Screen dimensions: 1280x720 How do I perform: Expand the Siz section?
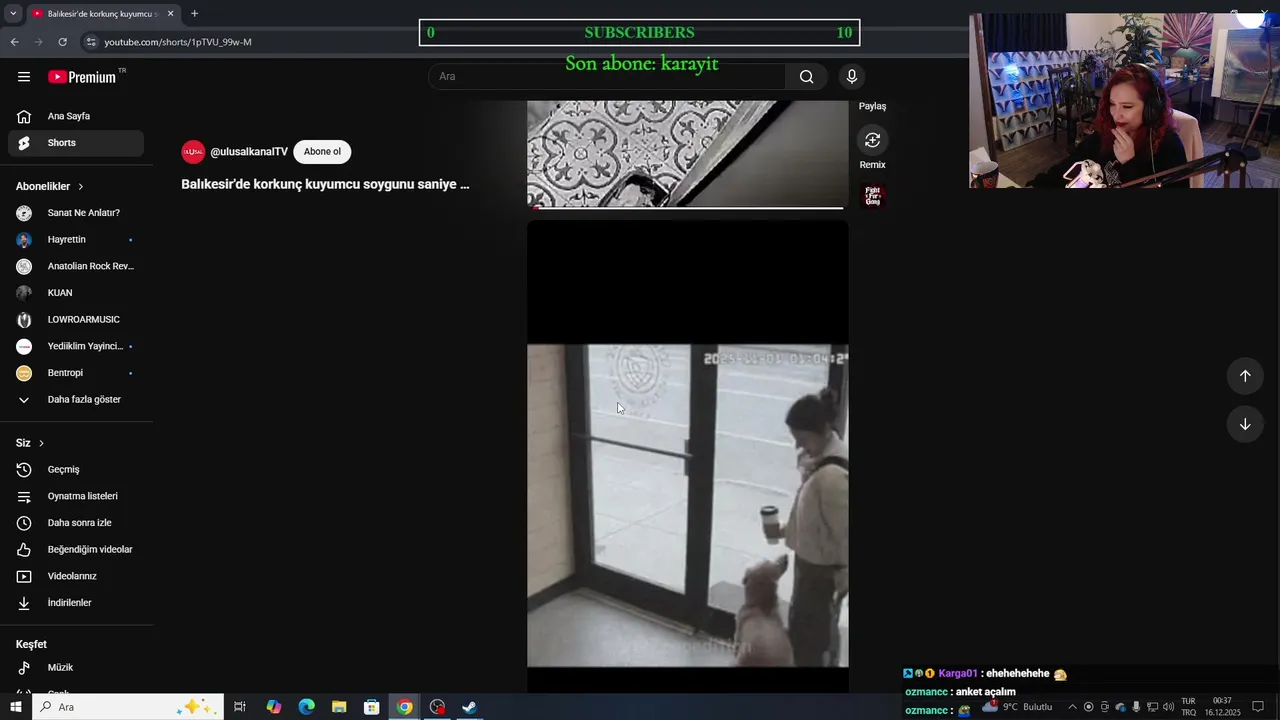[30, 443]
